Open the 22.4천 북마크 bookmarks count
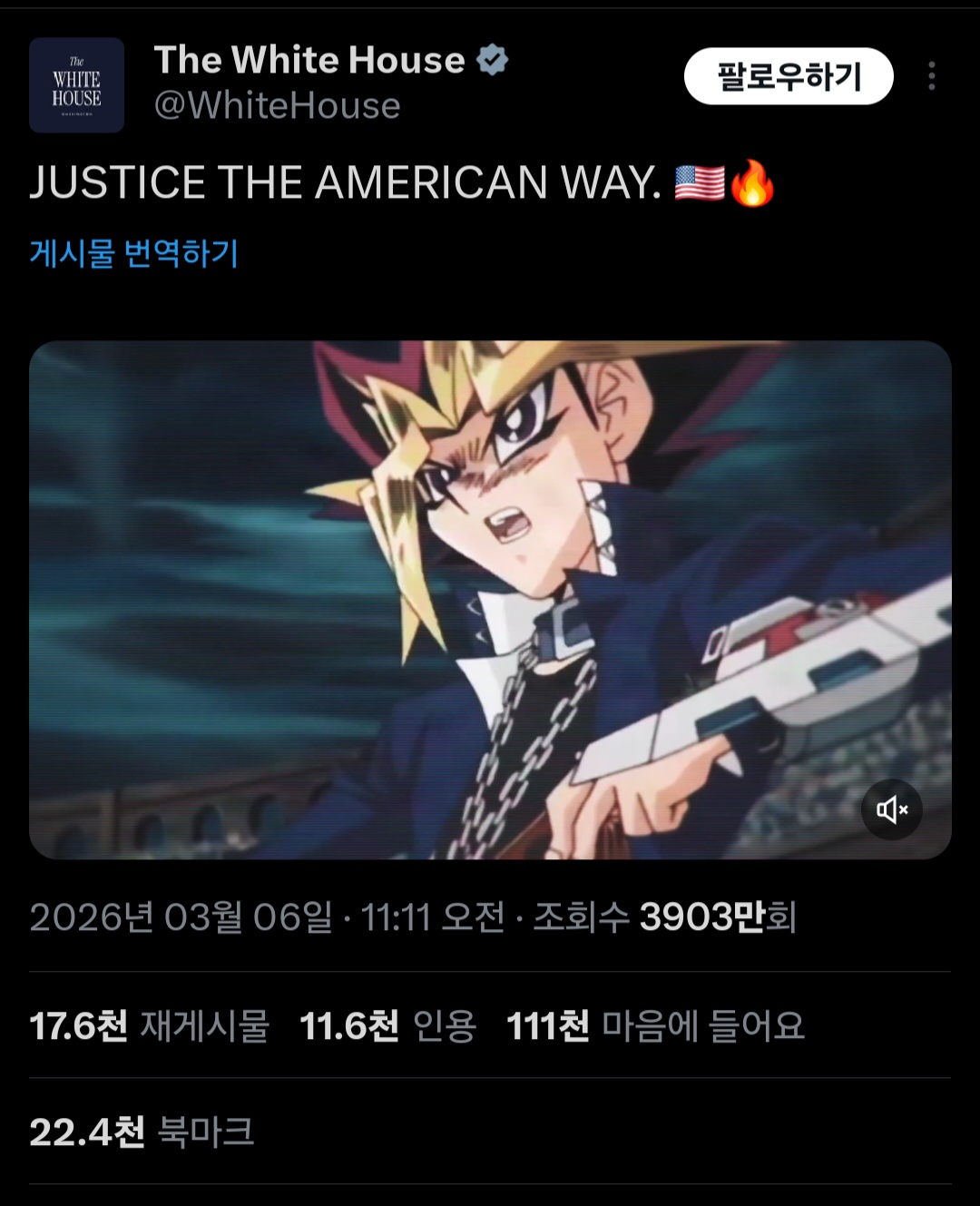This screenshot has height=1206, width=980. (x=142, y=1132)
